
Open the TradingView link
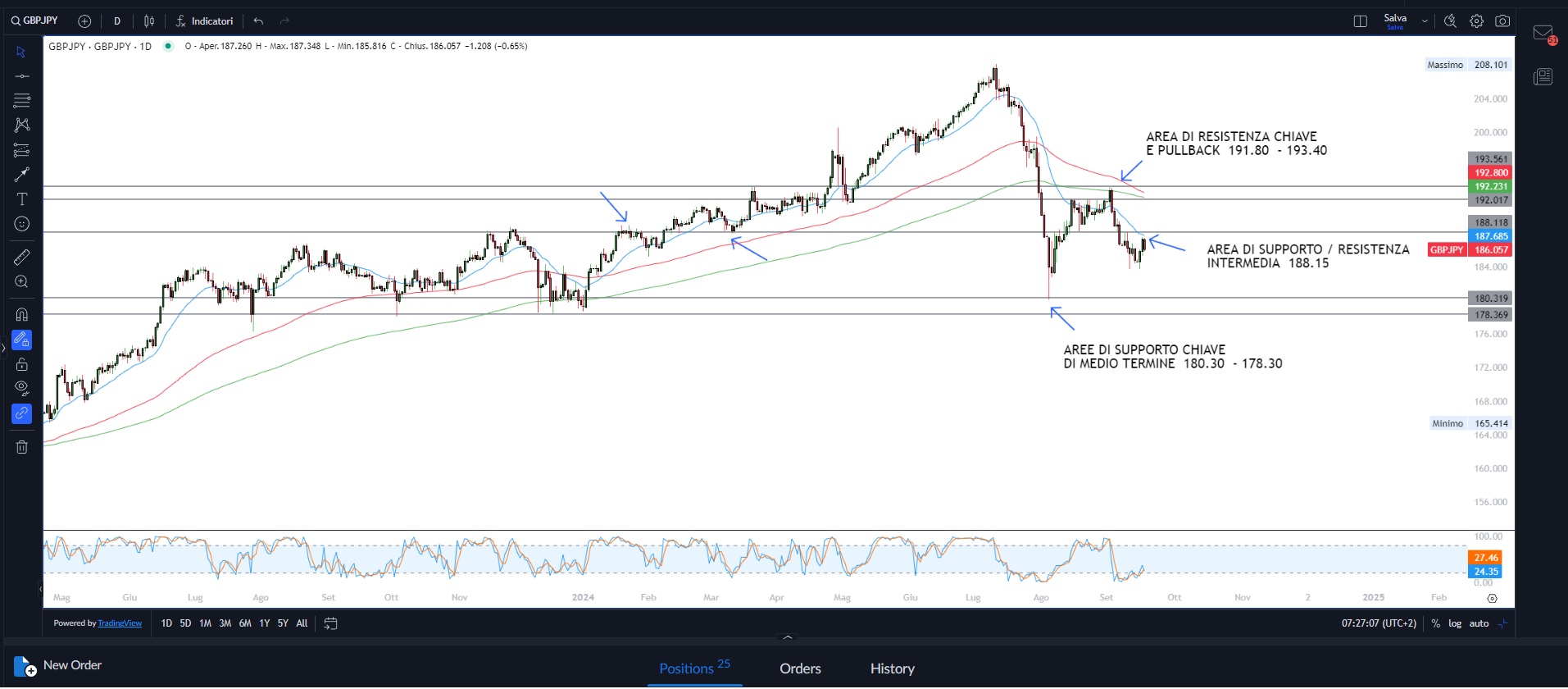coord(120,623)
